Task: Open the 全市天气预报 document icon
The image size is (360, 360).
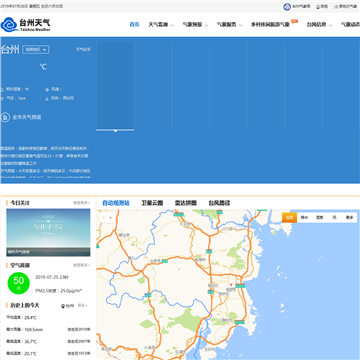Action: pos(5,117)
